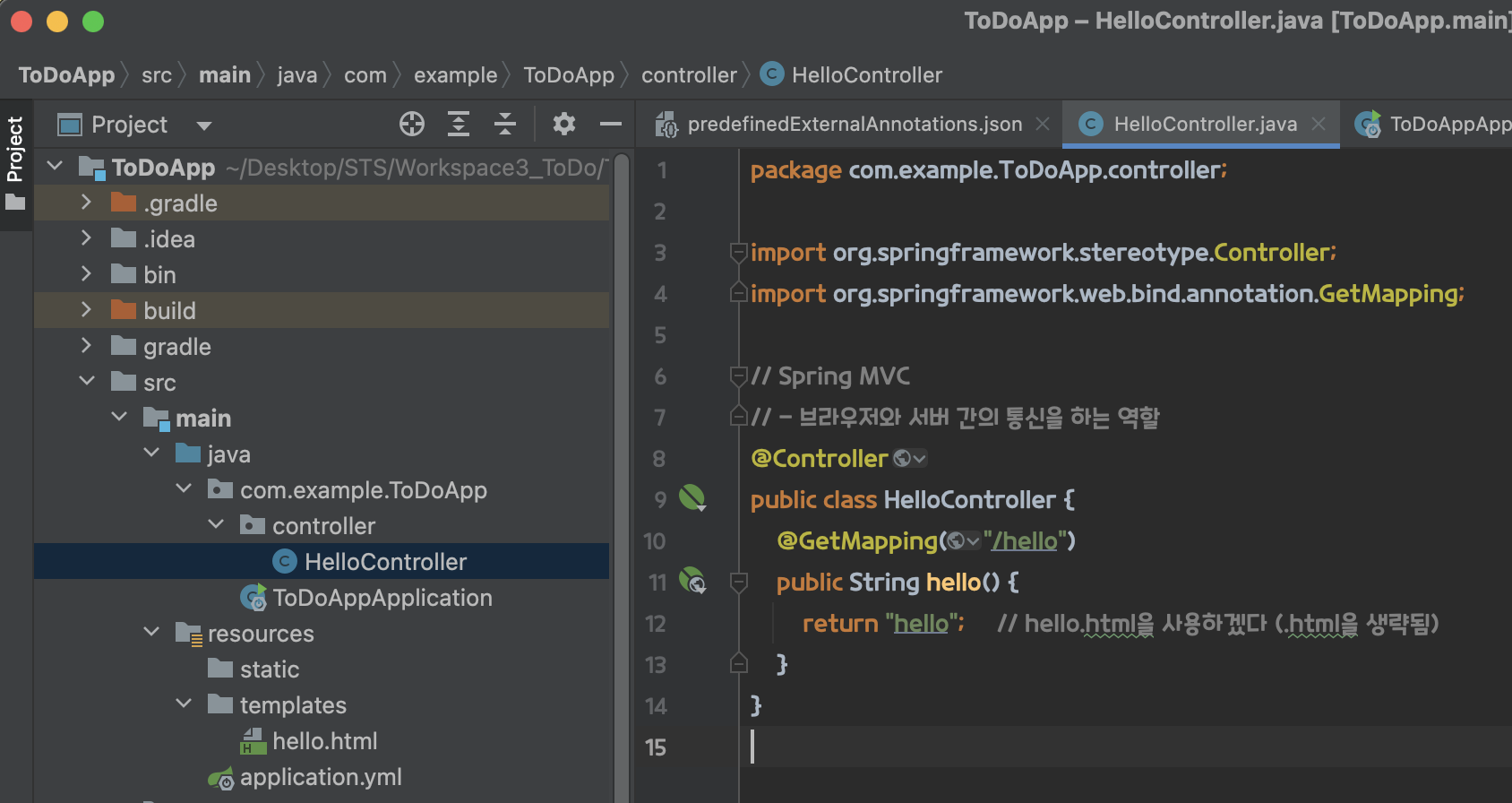Open the Project view dropdown arrow
Viewport: 1512px width, 803px height.
point(204,125)
